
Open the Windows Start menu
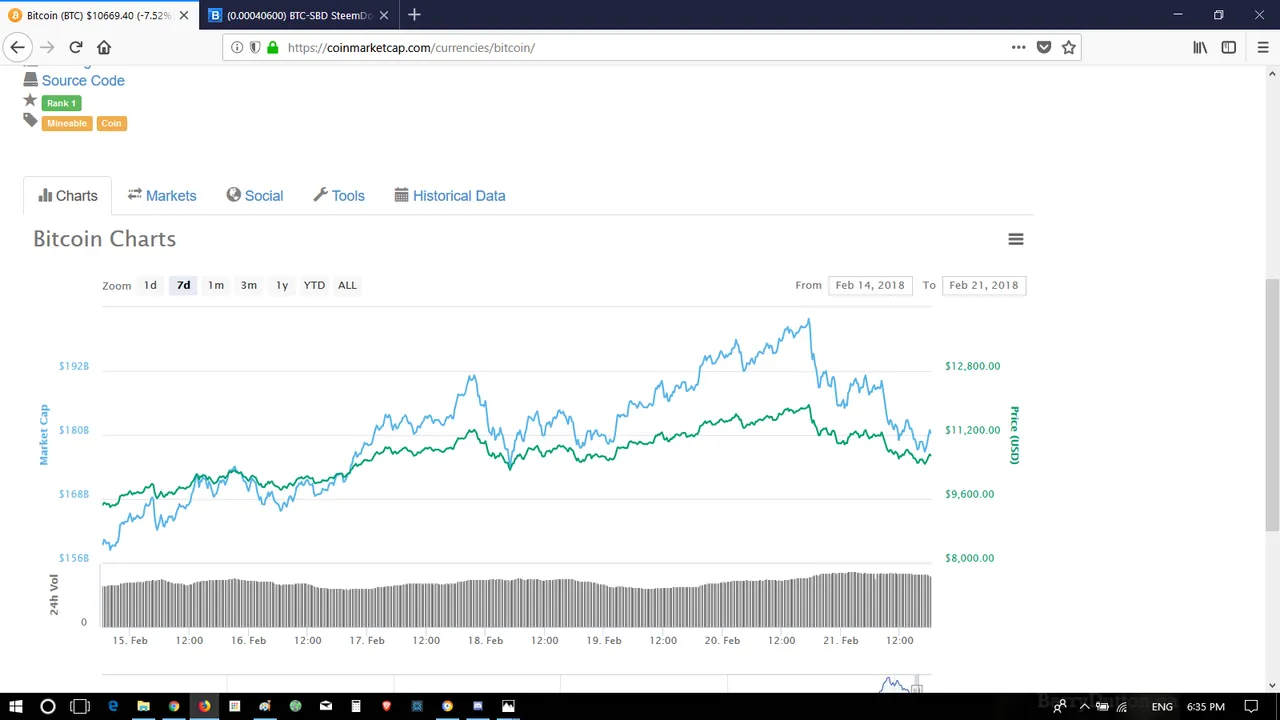tap(16, 706)
